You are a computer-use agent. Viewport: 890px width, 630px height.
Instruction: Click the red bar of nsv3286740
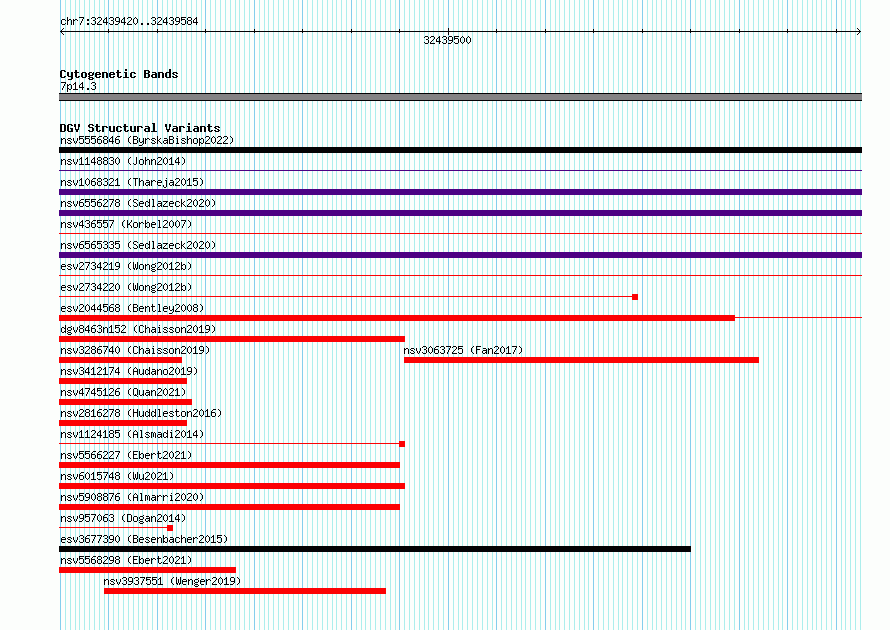point(120,360)
